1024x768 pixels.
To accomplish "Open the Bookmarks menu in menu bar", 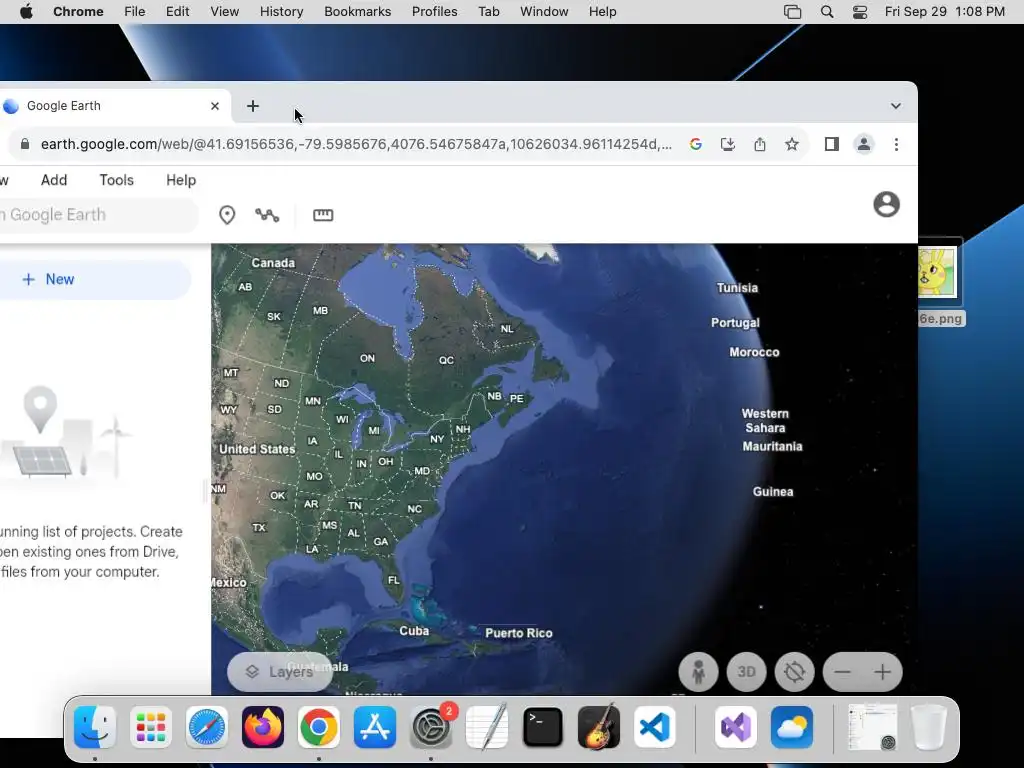I will (357, 12).
